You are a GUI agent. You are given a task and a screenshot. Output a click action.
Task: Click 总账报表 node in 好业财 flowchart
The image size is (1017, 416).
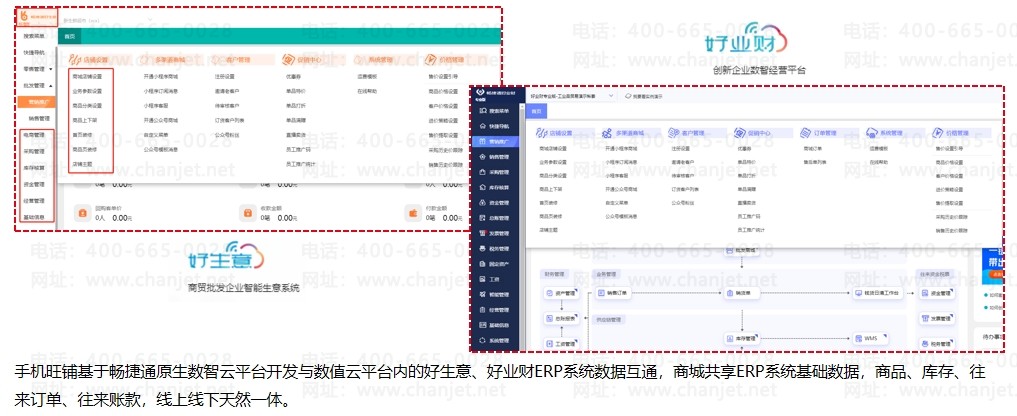562,319
